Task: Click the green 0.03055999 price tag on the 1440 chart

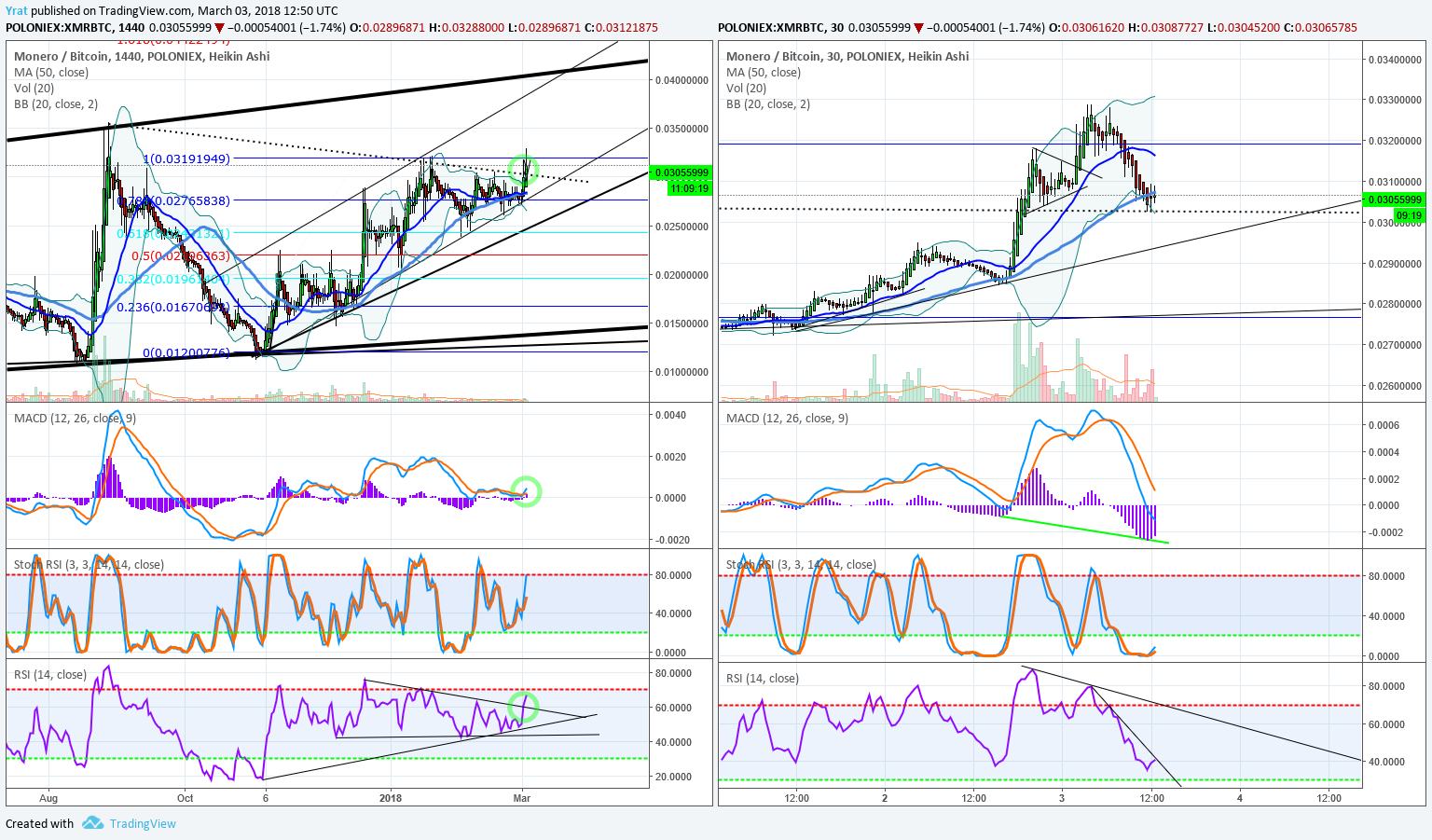Action: click(x=682, y=172)
